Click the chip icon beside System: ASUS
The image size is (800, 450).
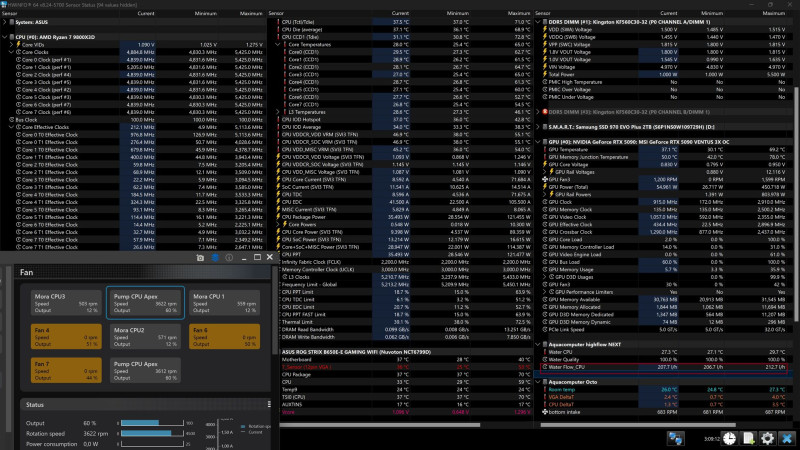click(12, 22)
